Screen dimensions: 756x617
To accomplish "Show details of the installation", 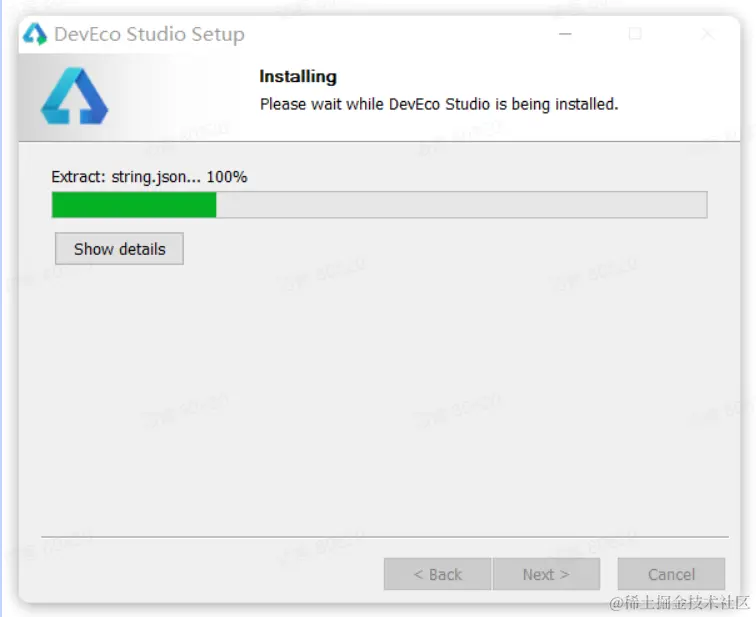I will coord(119,249).
